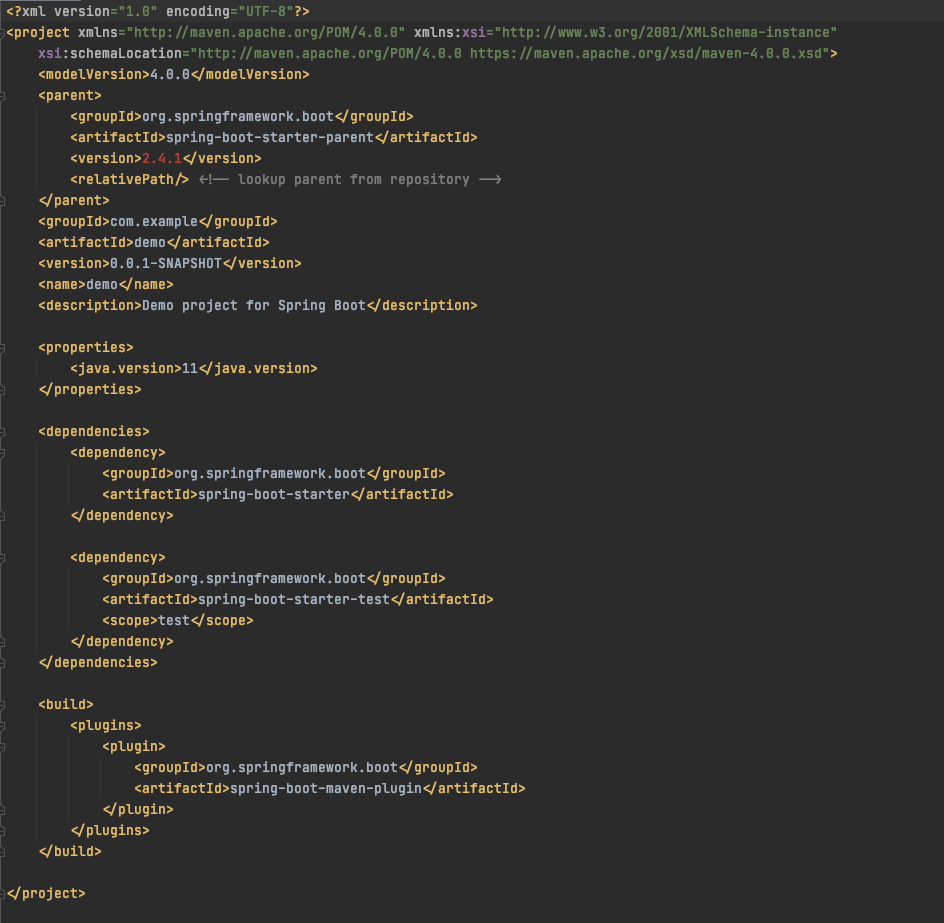This screenshot has width=944, height=923.
Task: Click the opening build tag
Action: [66, 704]
